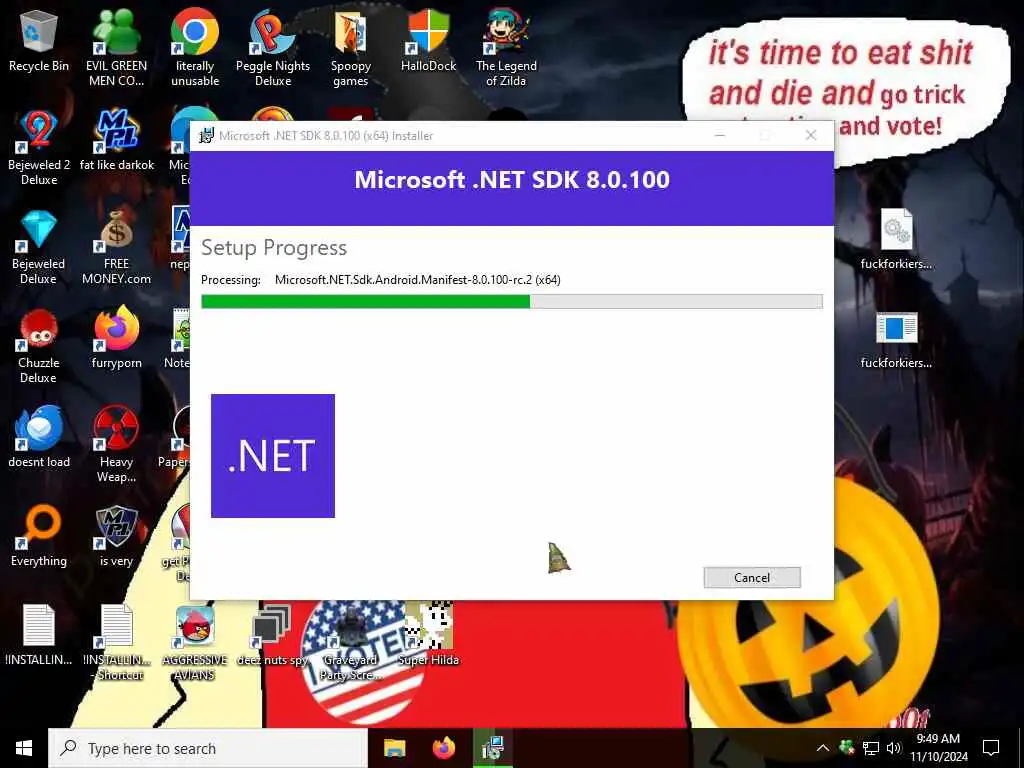1024x768 pixels.
Task: Select the !INSTALLIN... text file
Action: pos(39,635)
